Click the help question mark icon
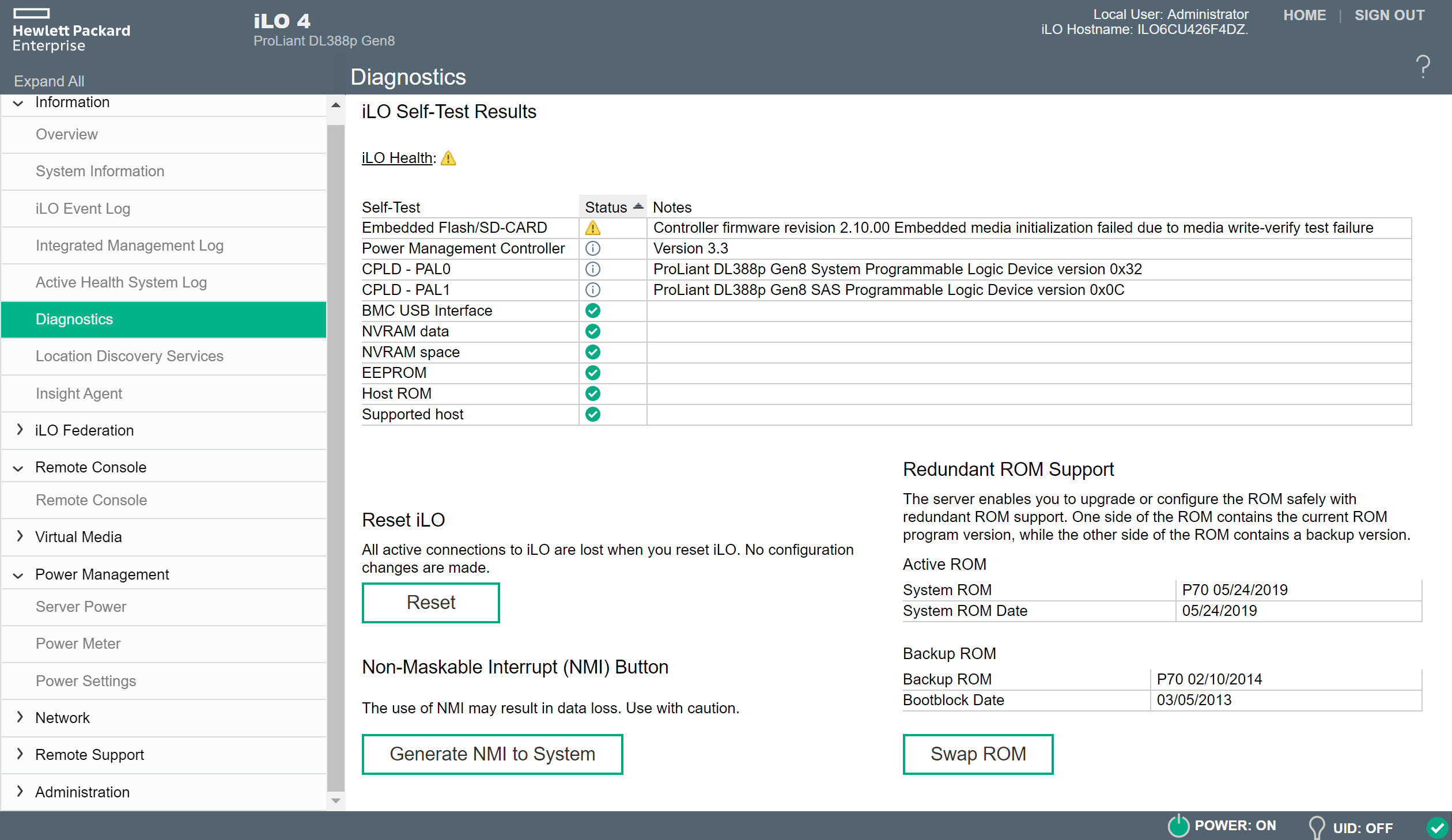Screen dimensions: 1452x840 pos(1423,67)
